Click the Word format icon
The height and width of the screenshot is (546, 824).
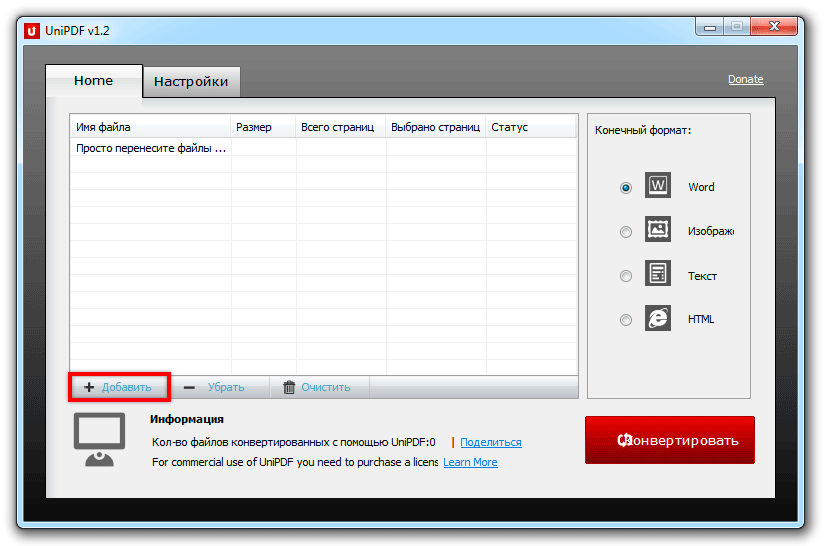(657, 185)
